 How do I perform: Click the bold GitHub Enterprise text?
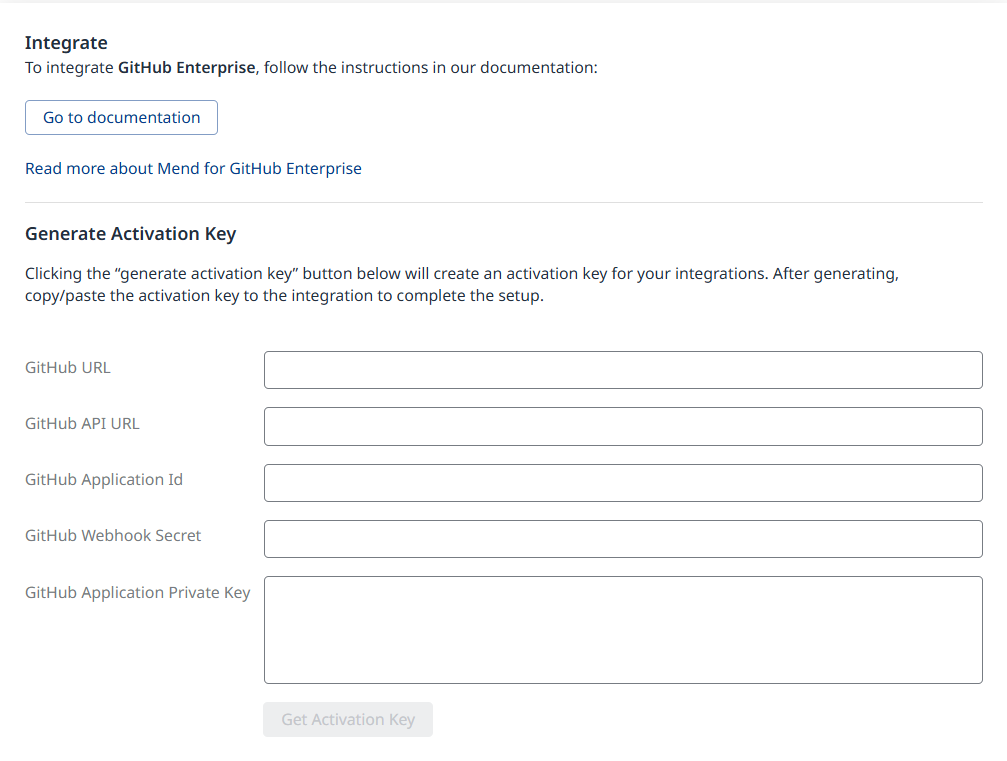pyautogui.click(x=187, y=68)
